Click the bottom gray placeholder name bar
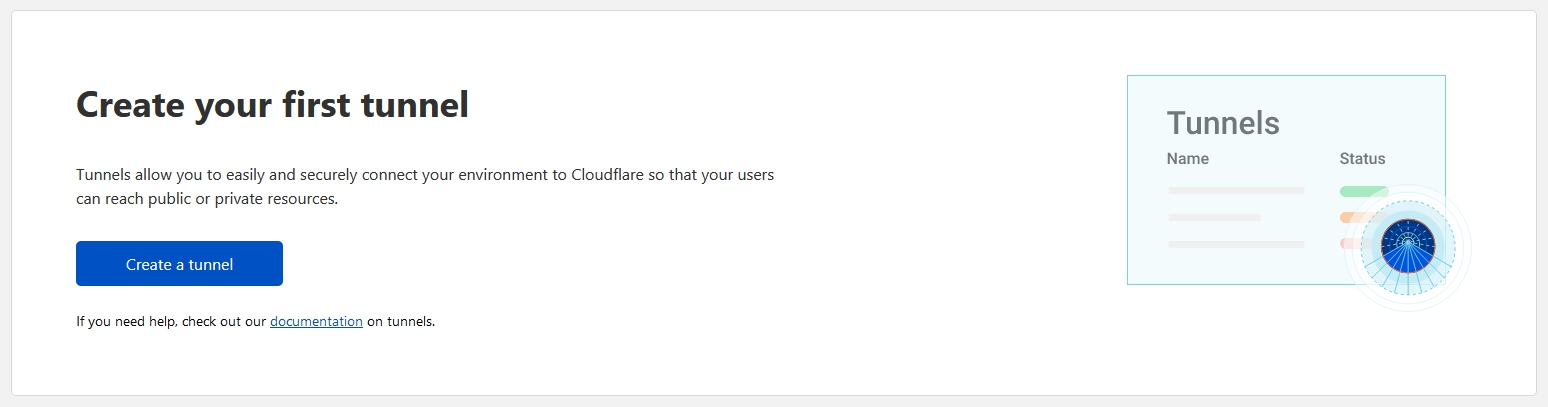 pos(1235,244)
